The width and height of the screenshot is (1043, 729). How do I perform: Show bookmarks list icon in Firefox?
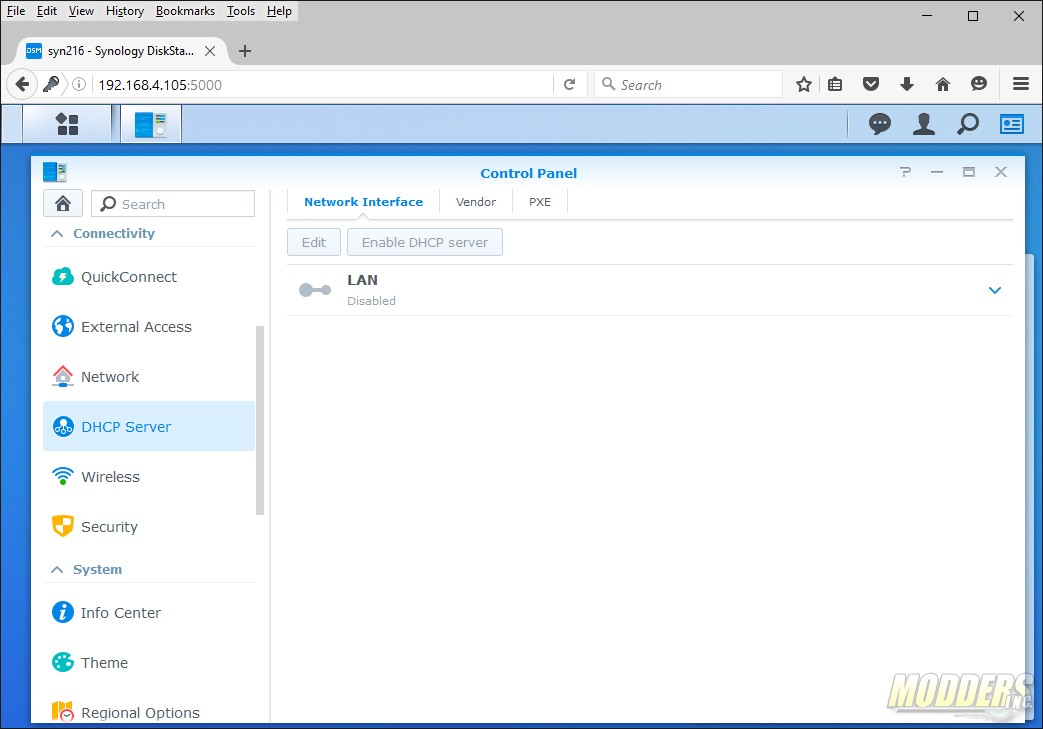[835, 84]
